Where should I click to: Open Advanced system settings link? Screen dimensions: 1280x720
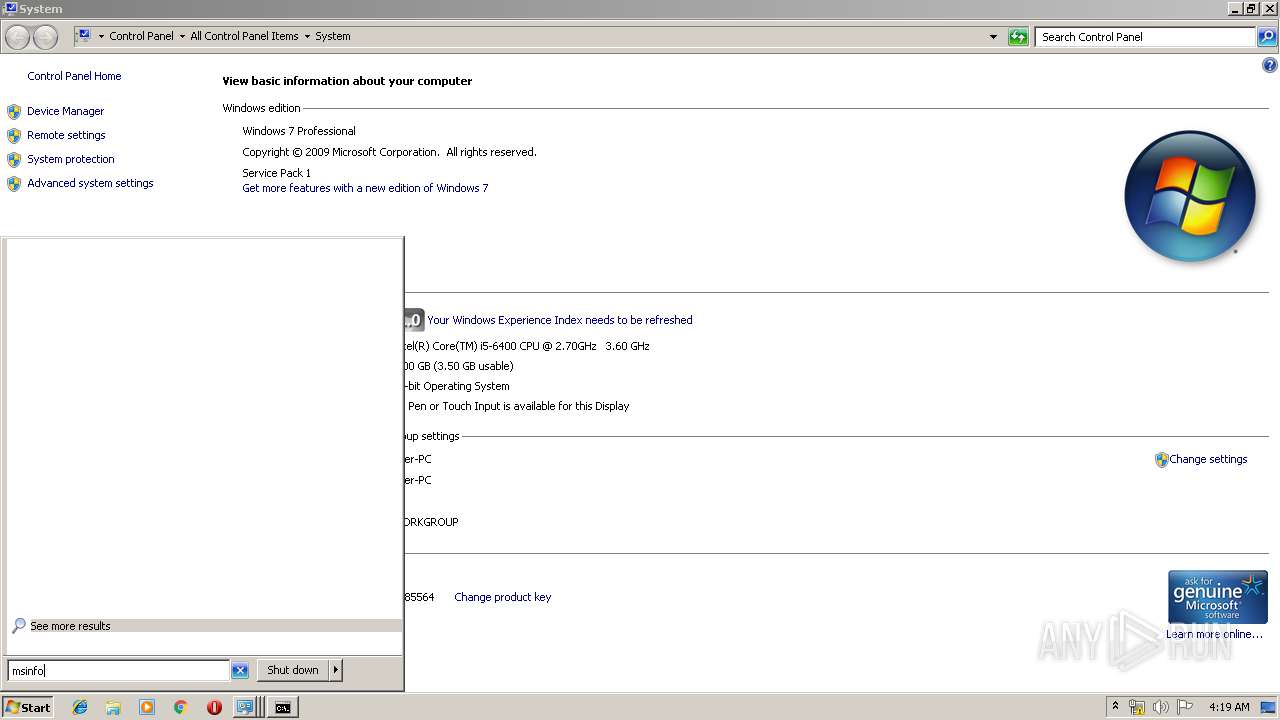click(x=90, y=183)
